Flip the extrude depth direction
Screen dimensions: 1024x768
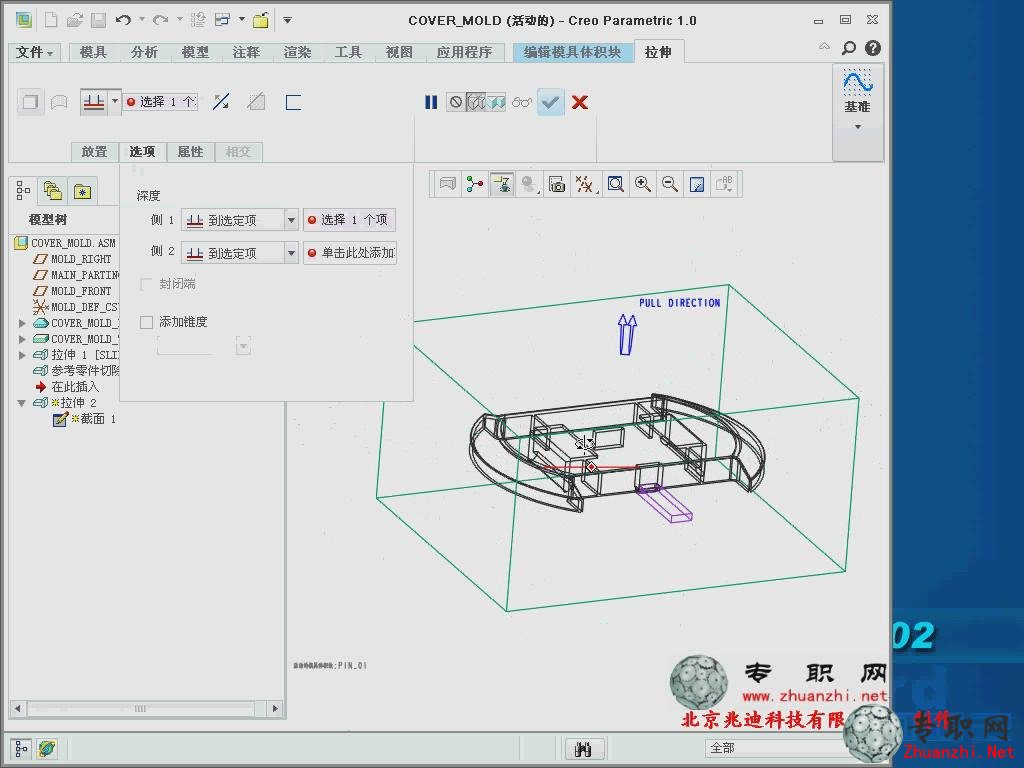click(221, 102)
